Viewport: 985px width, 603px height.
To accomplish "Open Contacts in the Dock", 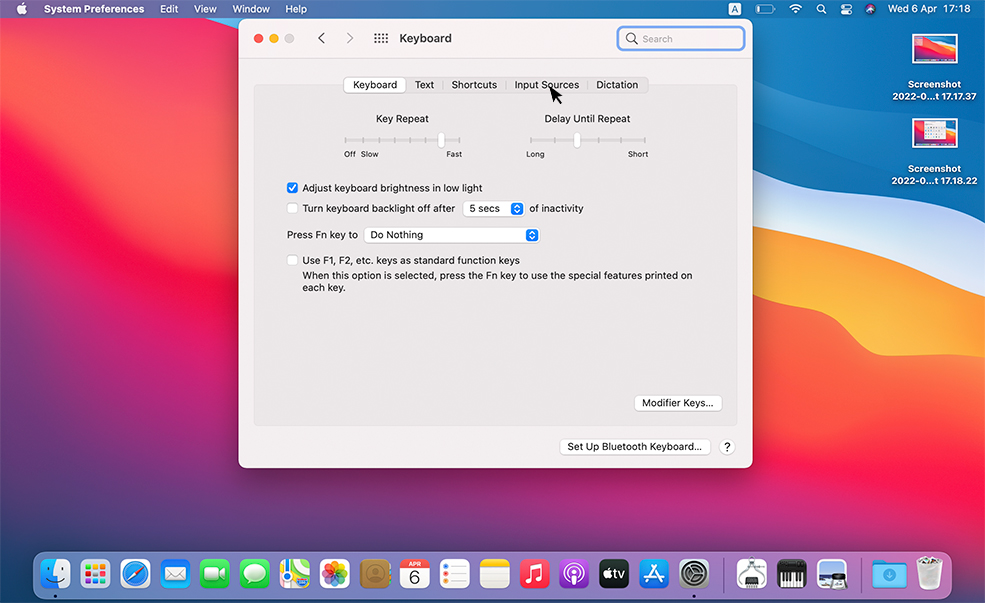I will [375, 573].
